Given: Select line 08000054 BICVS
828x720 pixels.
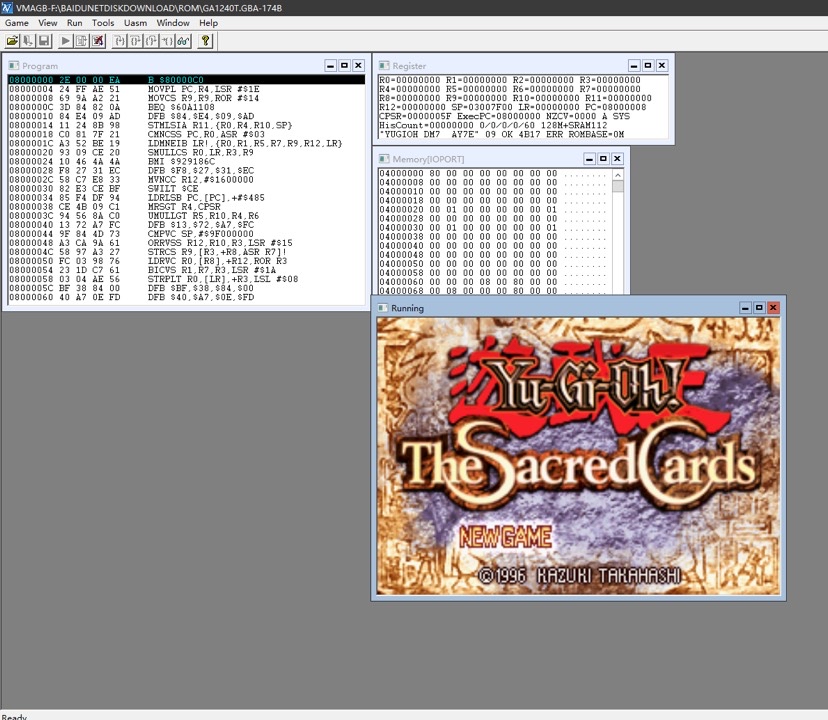Looking at the screenshot, I should point(186,270).
